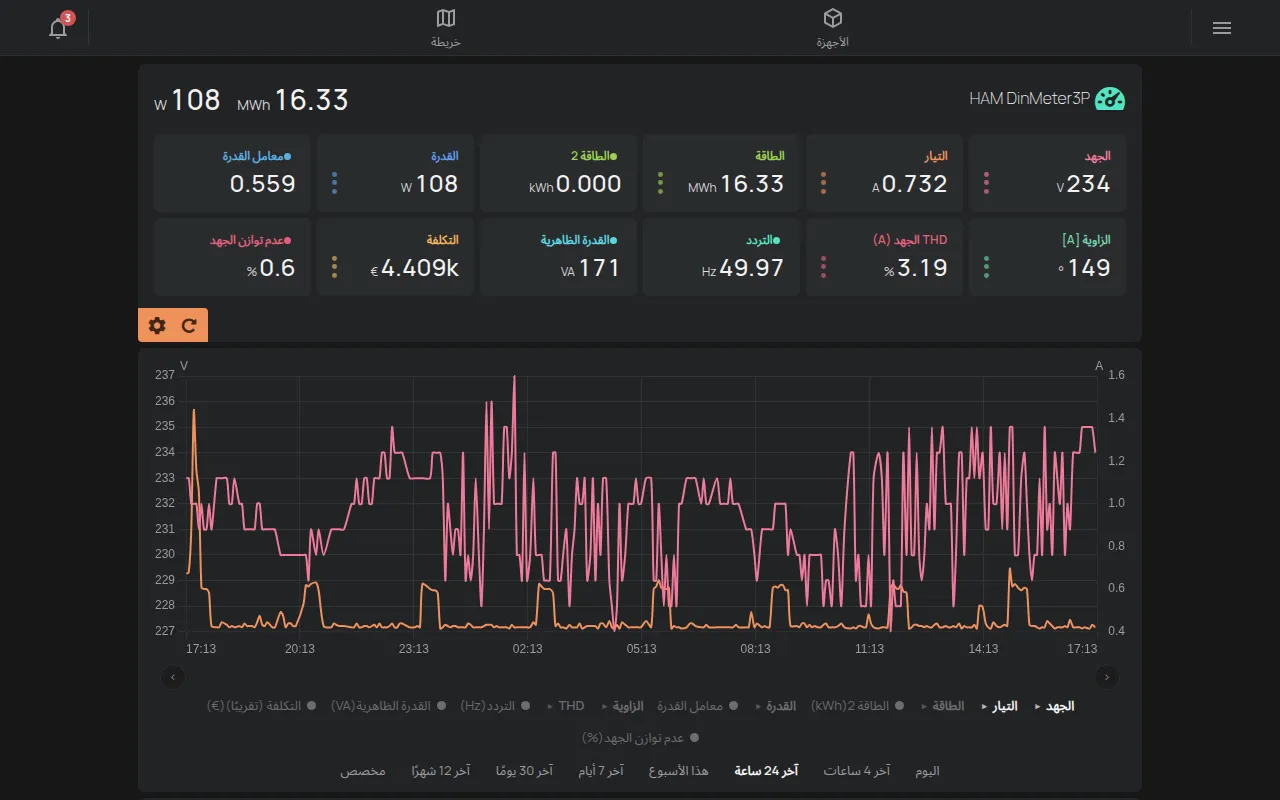1280x800 pixels.
Task: Open the three-dot menu on the THD الجهد 3.19% card
Action: tap(824, 267)
